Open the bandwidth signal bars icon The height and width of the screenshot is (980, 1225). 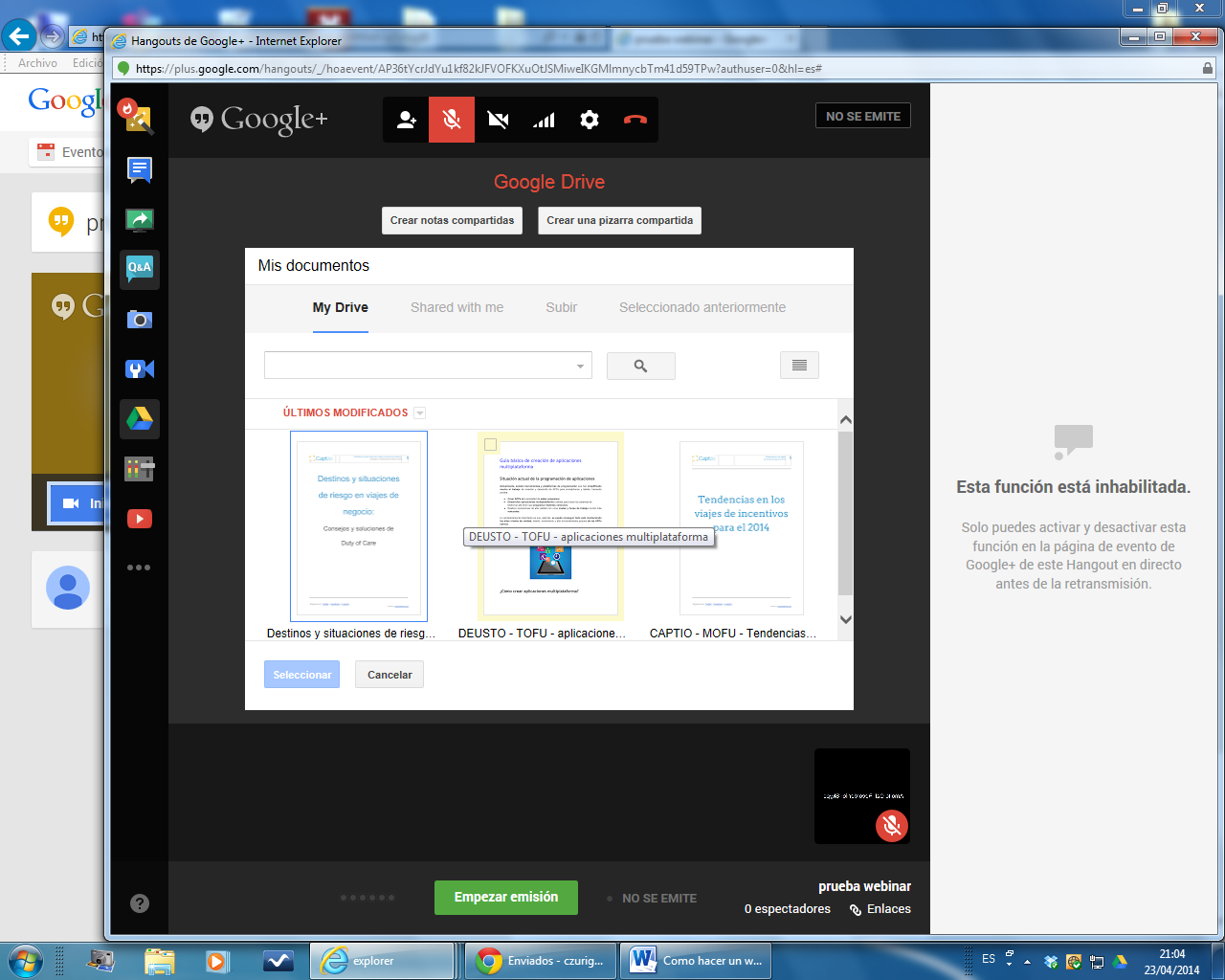pos(544,120)
